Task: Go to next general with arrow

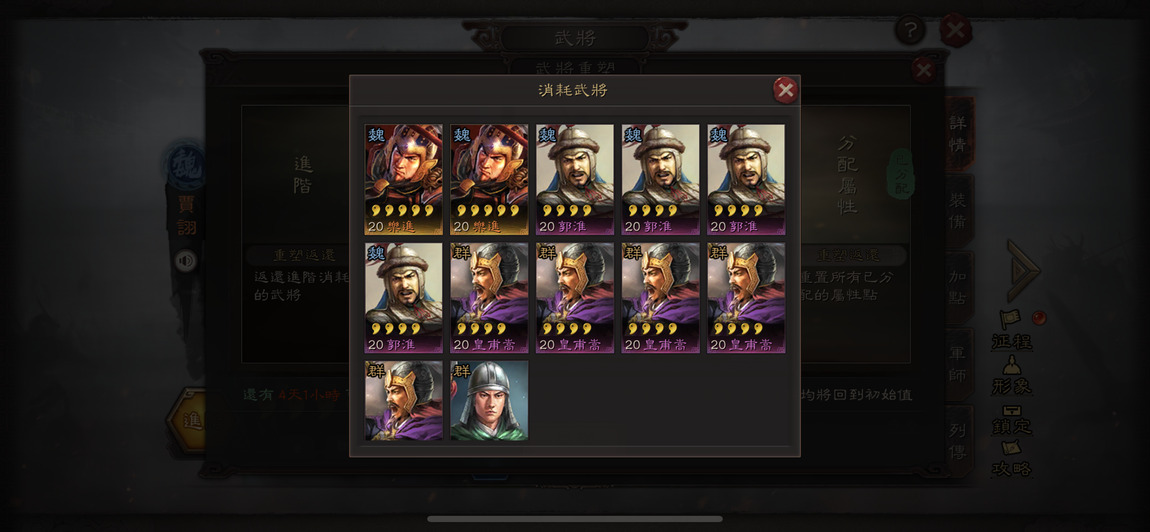Action: click(x=1023, y=270)
